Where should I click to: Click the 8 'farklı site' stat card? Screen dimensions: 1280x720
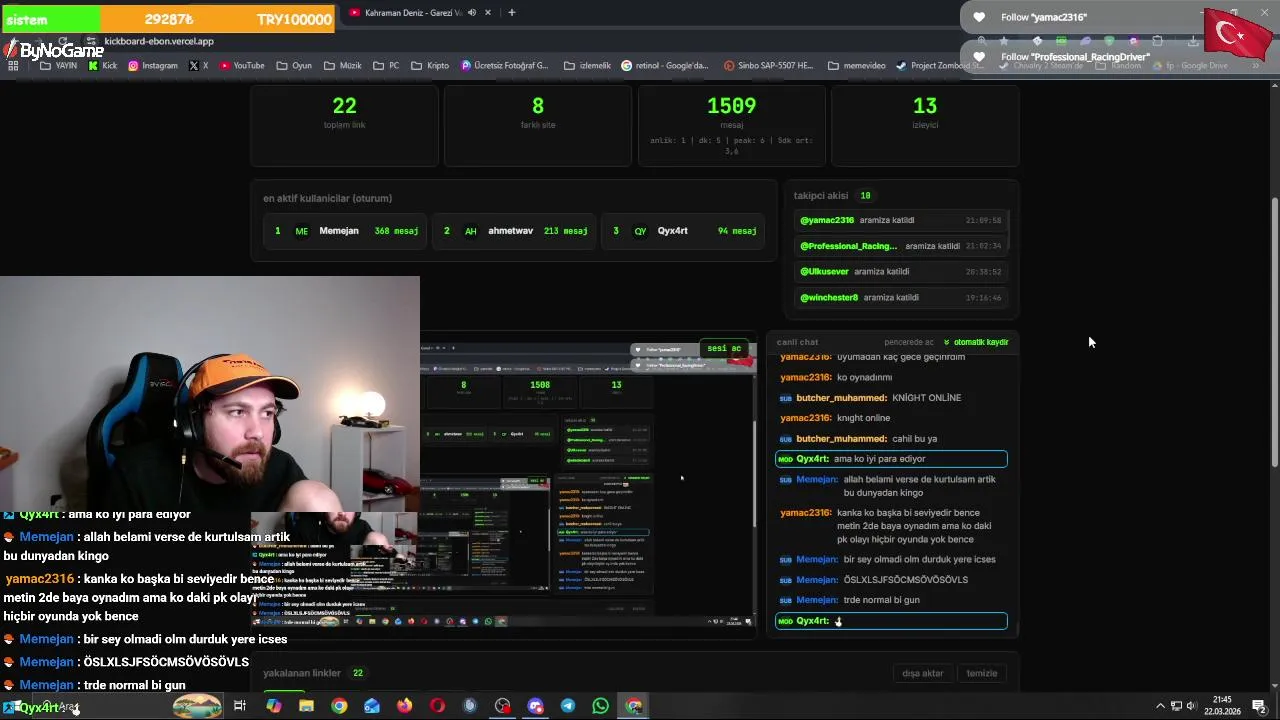pyautogui.click(x=538, y=125)
